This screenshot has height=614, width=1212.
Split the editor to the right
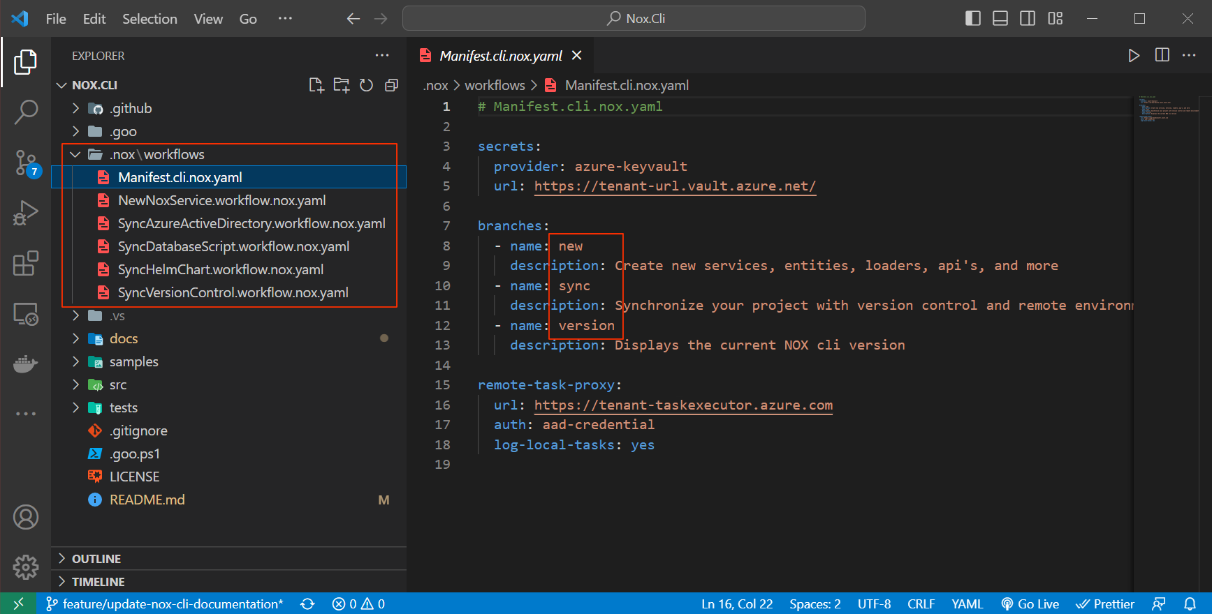1162,56
